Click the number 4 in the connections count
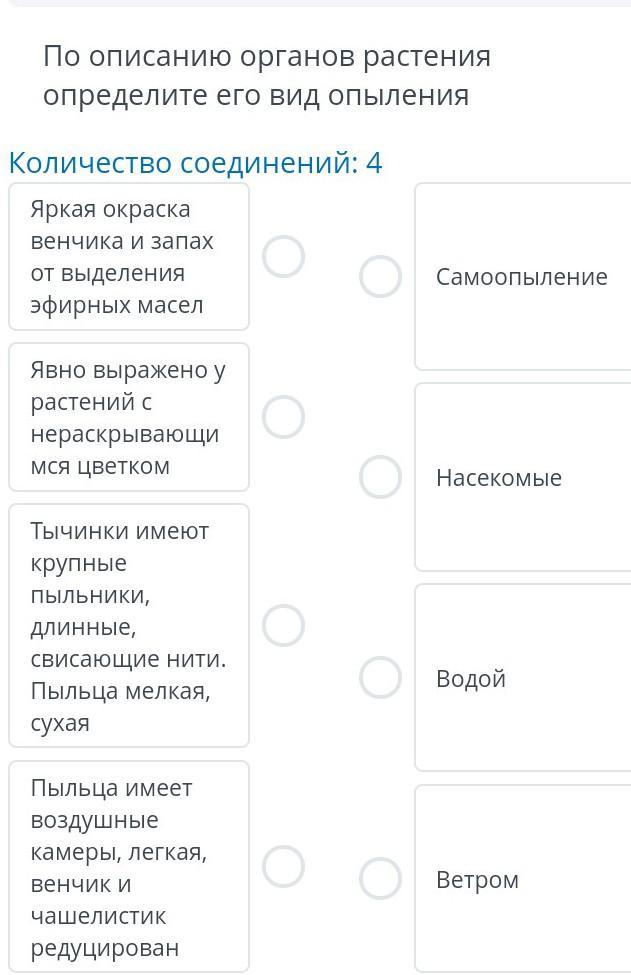The width and height of the screenshot is (631, 975). coord(374,163)
